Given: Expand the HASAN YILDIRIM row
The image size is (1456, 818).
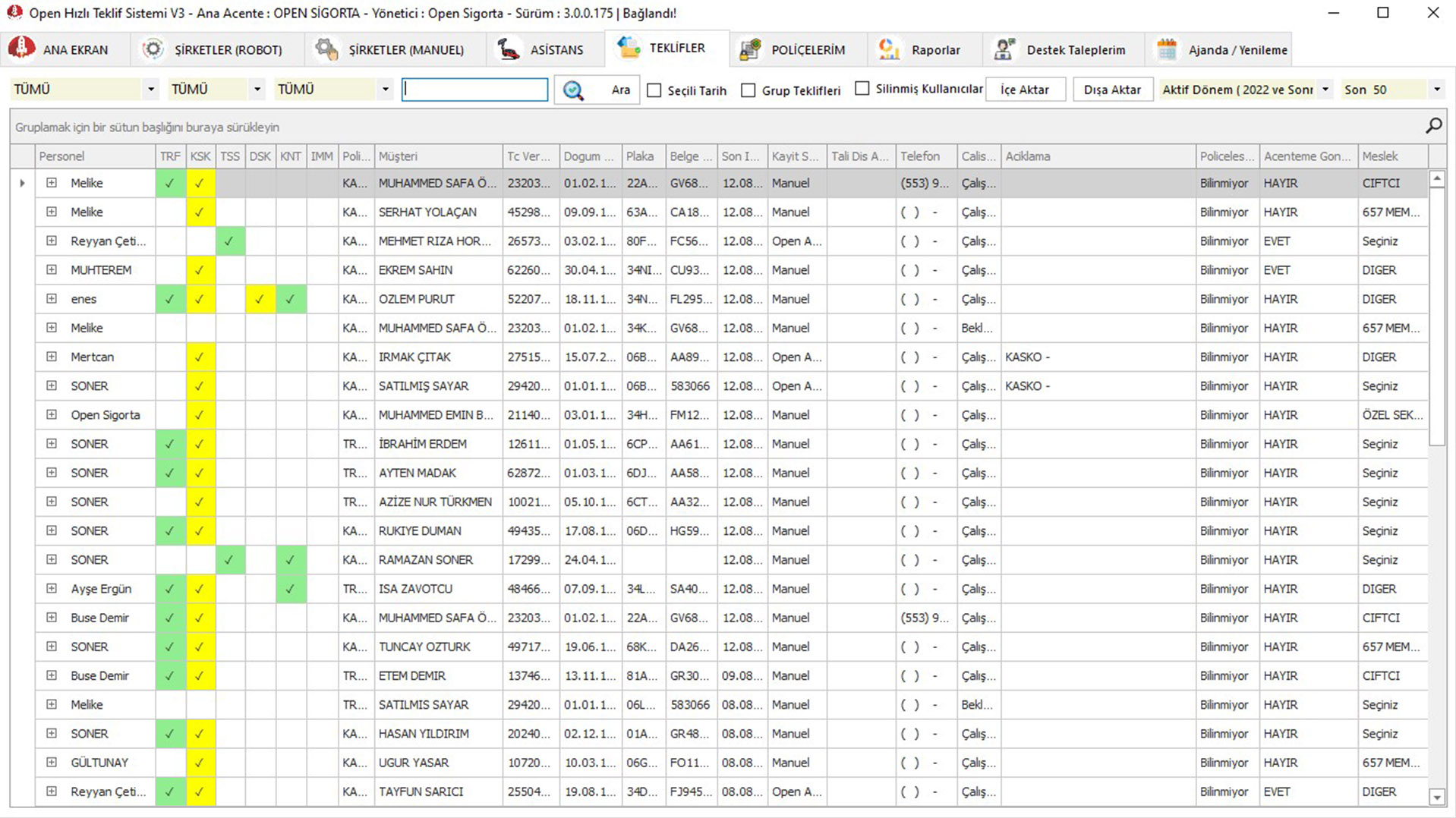Looking at the screenshot, I should (x=52, y=733).
